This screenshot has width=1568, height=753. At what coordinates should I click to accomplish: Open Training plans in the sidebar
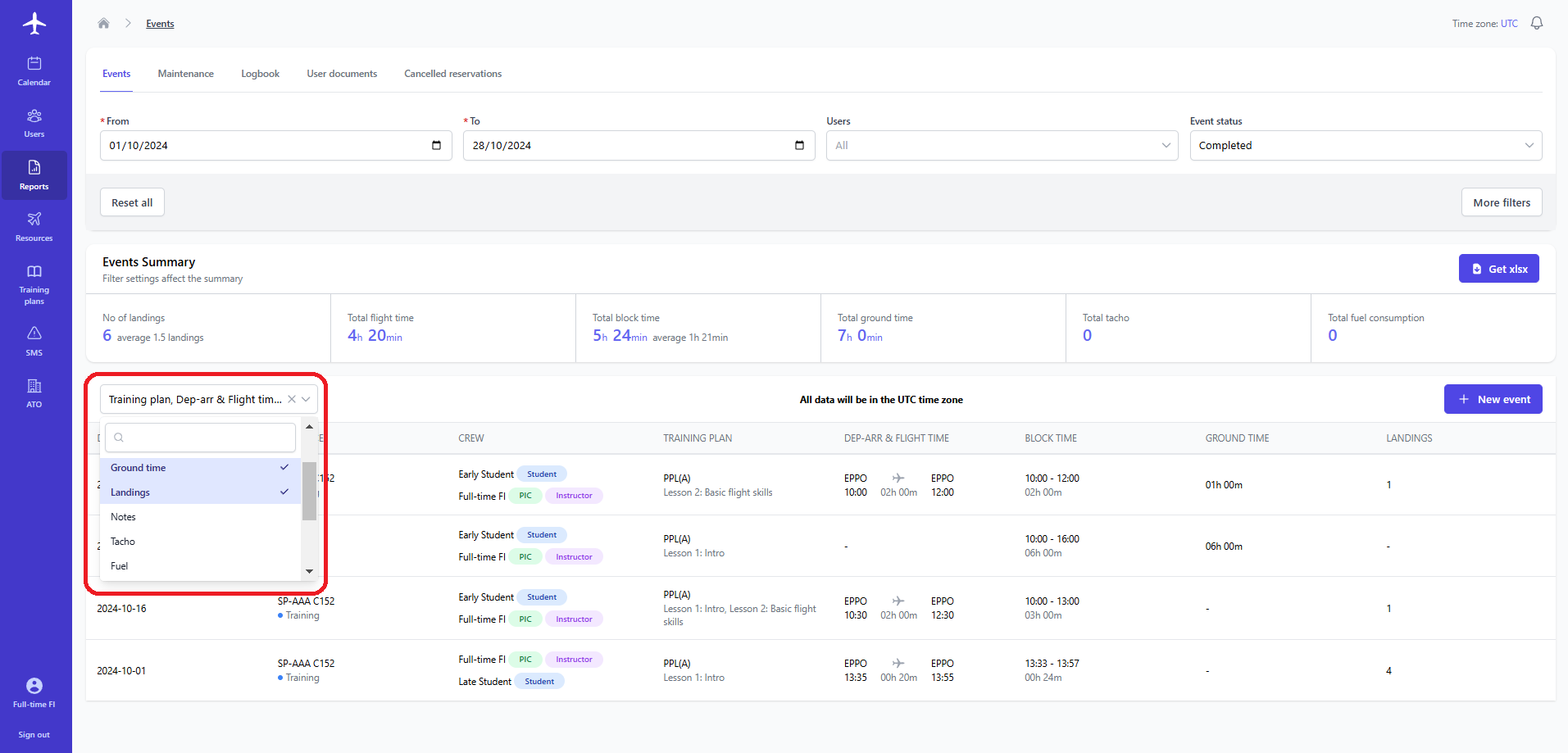[x=34, y=284]
